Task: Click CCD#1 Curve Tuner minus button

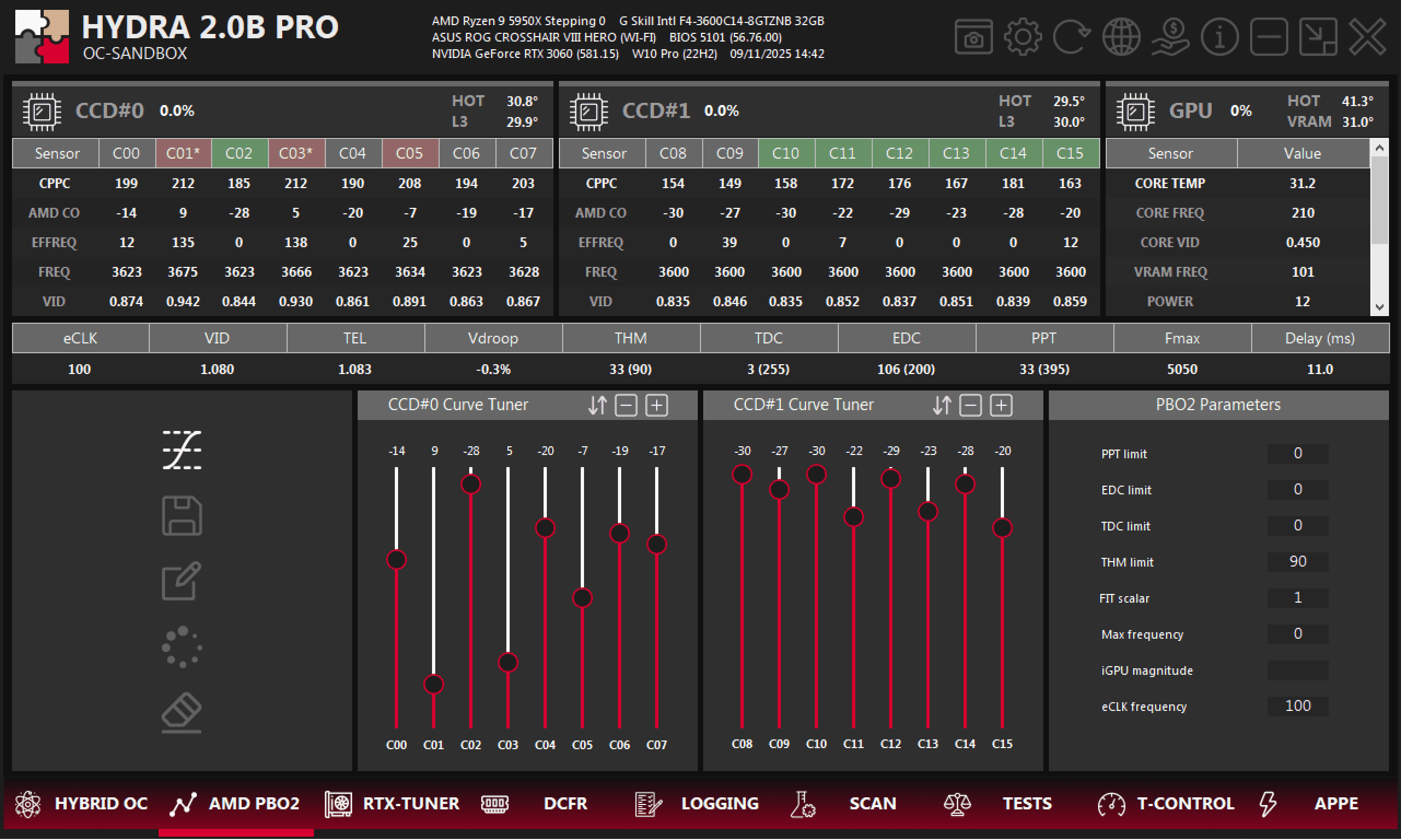Action: pyautogui.click(x=971, y=405)
